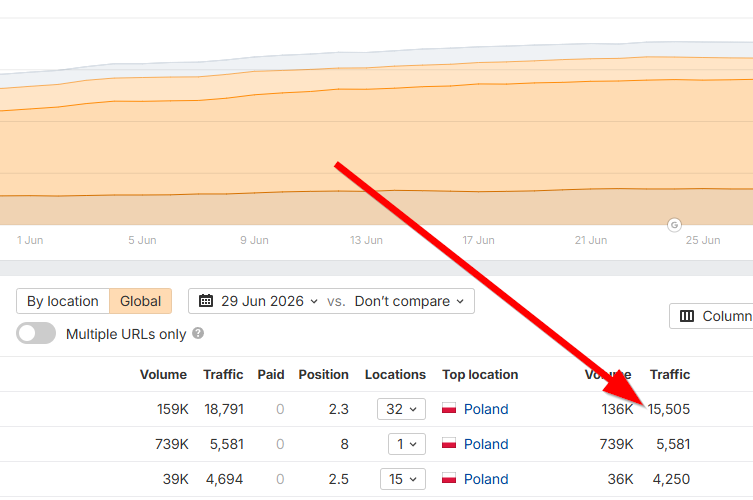Image resolution: width=753 pixels, height=500 pixels.
Task: Click the 13 Jun chart axis label
Action: 366,240
